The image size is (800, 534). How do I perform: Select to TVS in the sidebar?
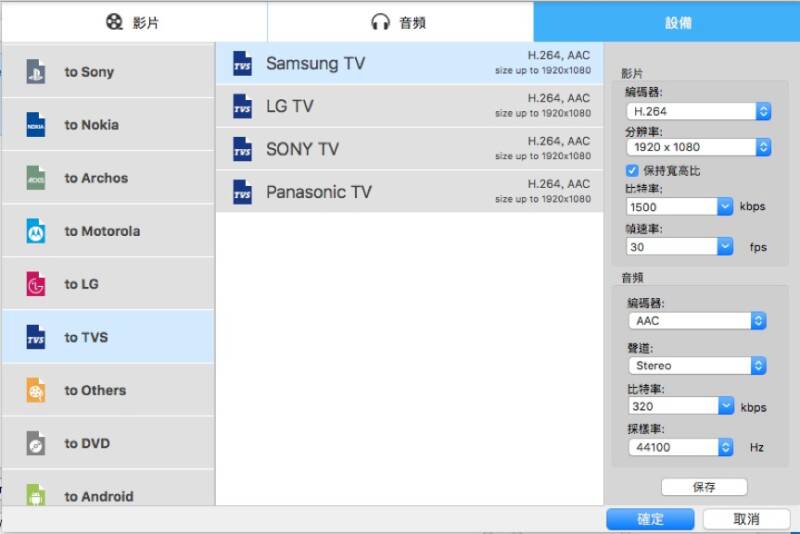point(108,337)
